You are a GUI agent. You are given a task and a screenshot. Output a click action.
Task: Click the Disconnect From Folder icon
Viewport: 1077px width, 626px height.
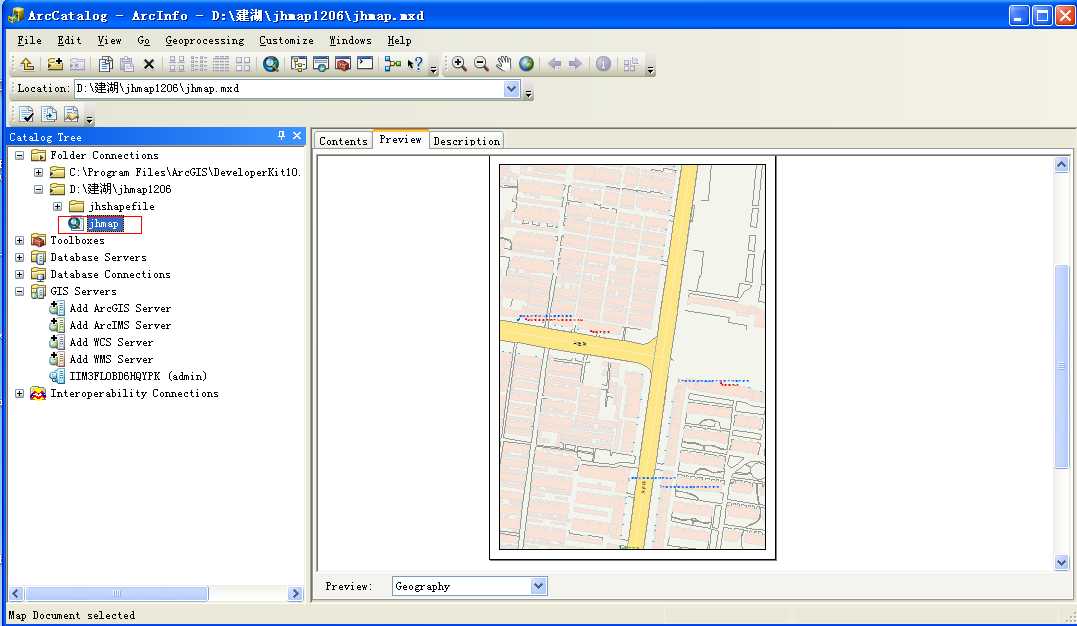78,64
